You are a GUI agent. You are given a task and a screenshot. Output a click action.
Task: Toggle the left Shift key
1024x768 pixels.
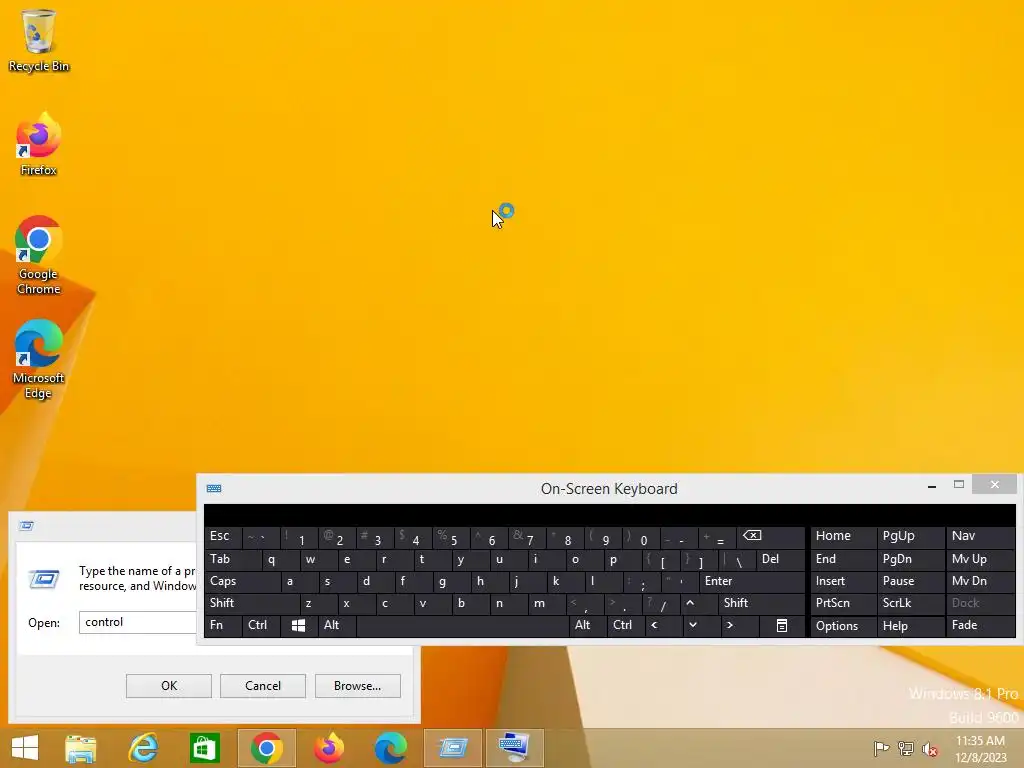(251, 603)
